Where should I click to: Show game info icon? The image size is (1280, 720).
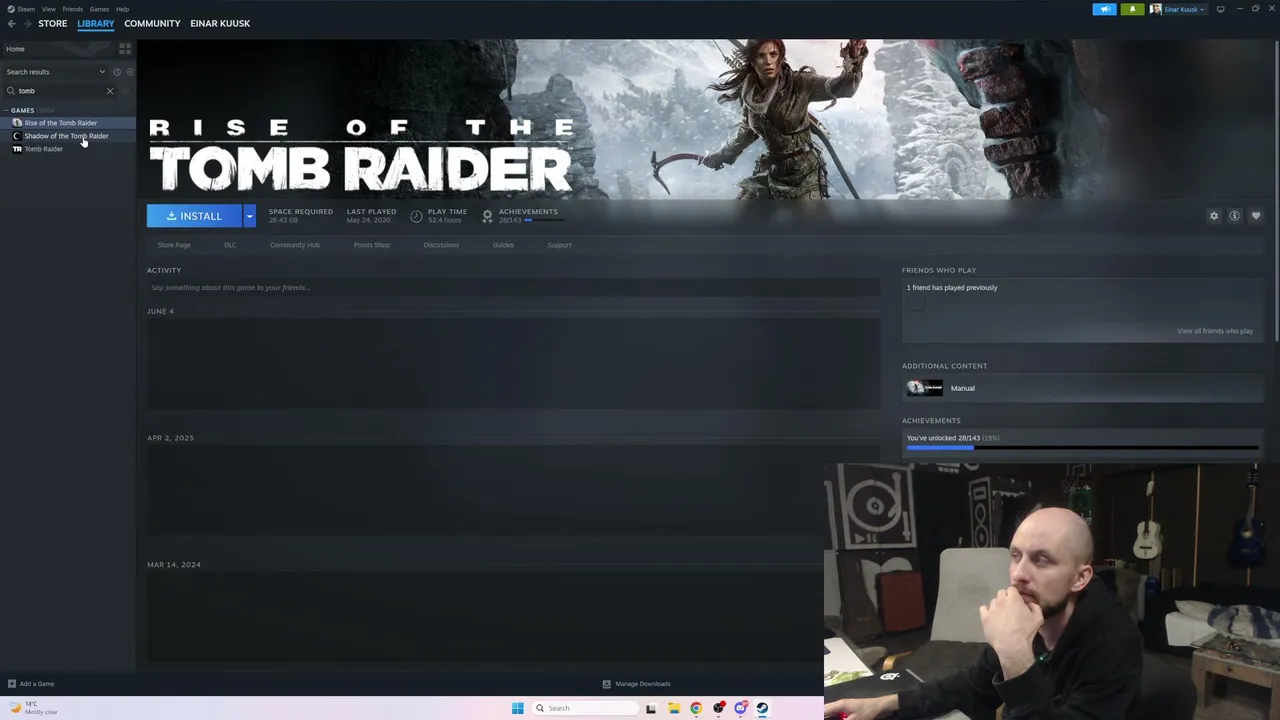tap(1235, 216)
